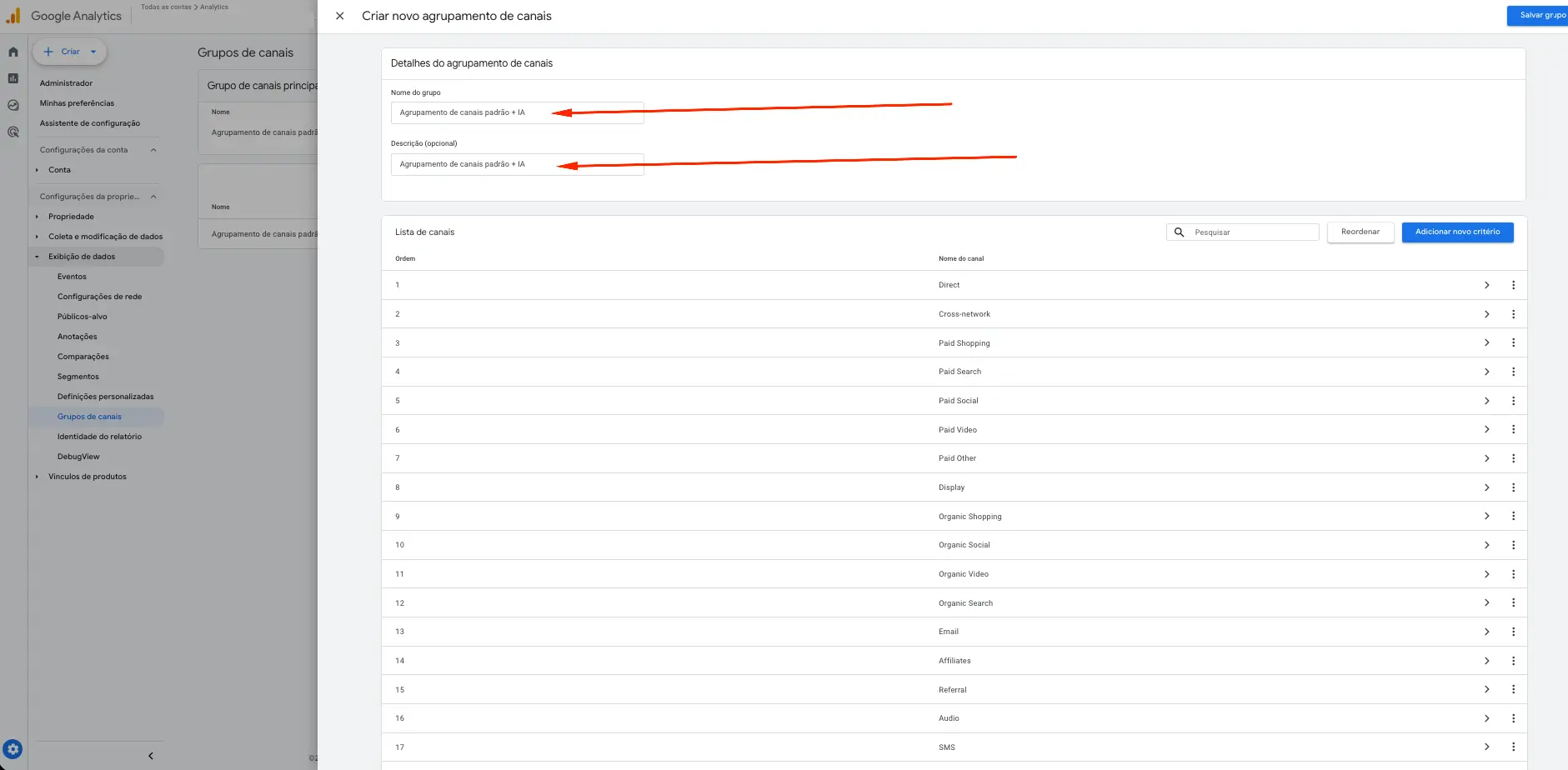Open Eventos in the sidebar menu

[72, 277]
